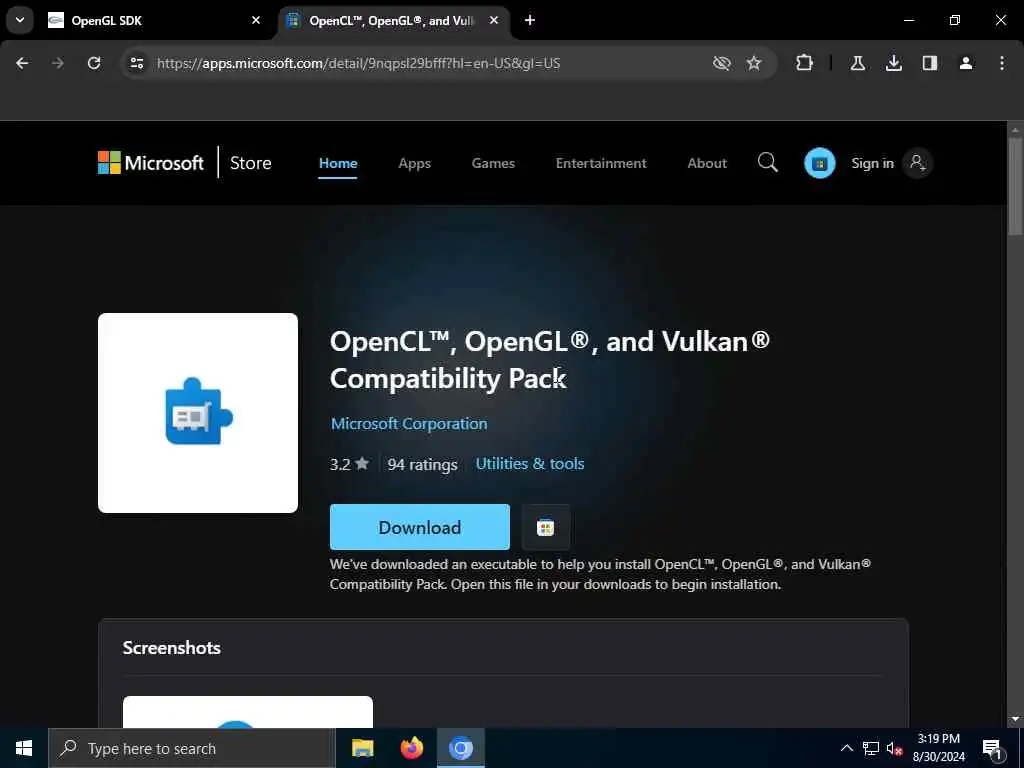Viewport: 1024px width, 768px height.
Task: Show browser downloads
Action: point(894,63)
